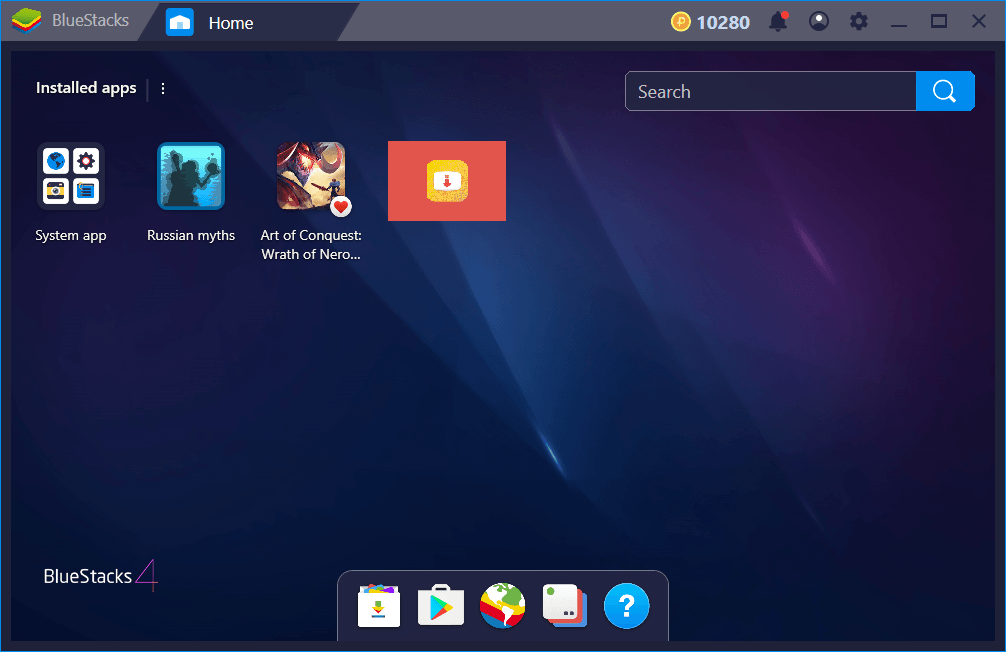Click the BlueStacks logo in title bar
The image size is (1006, 652).
(26, 21)
